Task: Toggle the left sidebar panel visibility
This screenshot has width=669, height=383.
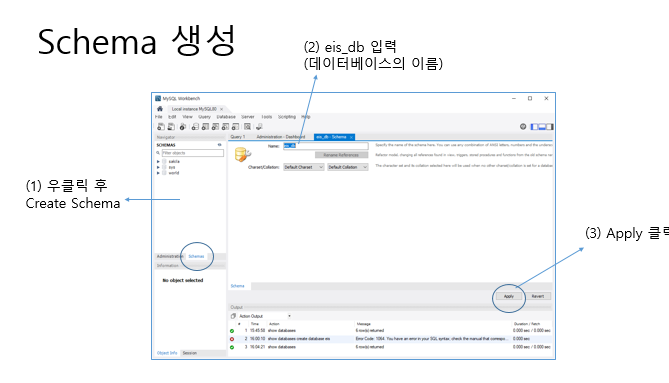Action: (x=534, y=127)
